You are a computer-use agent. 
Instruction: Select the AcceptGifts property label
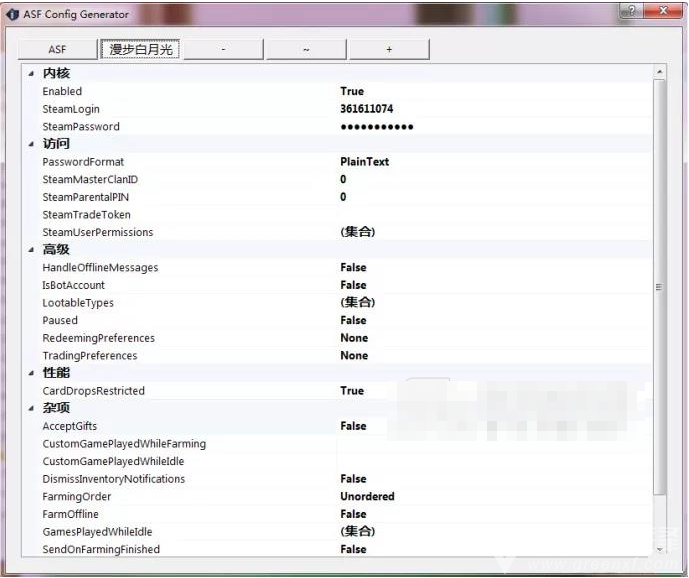point(69,426)
